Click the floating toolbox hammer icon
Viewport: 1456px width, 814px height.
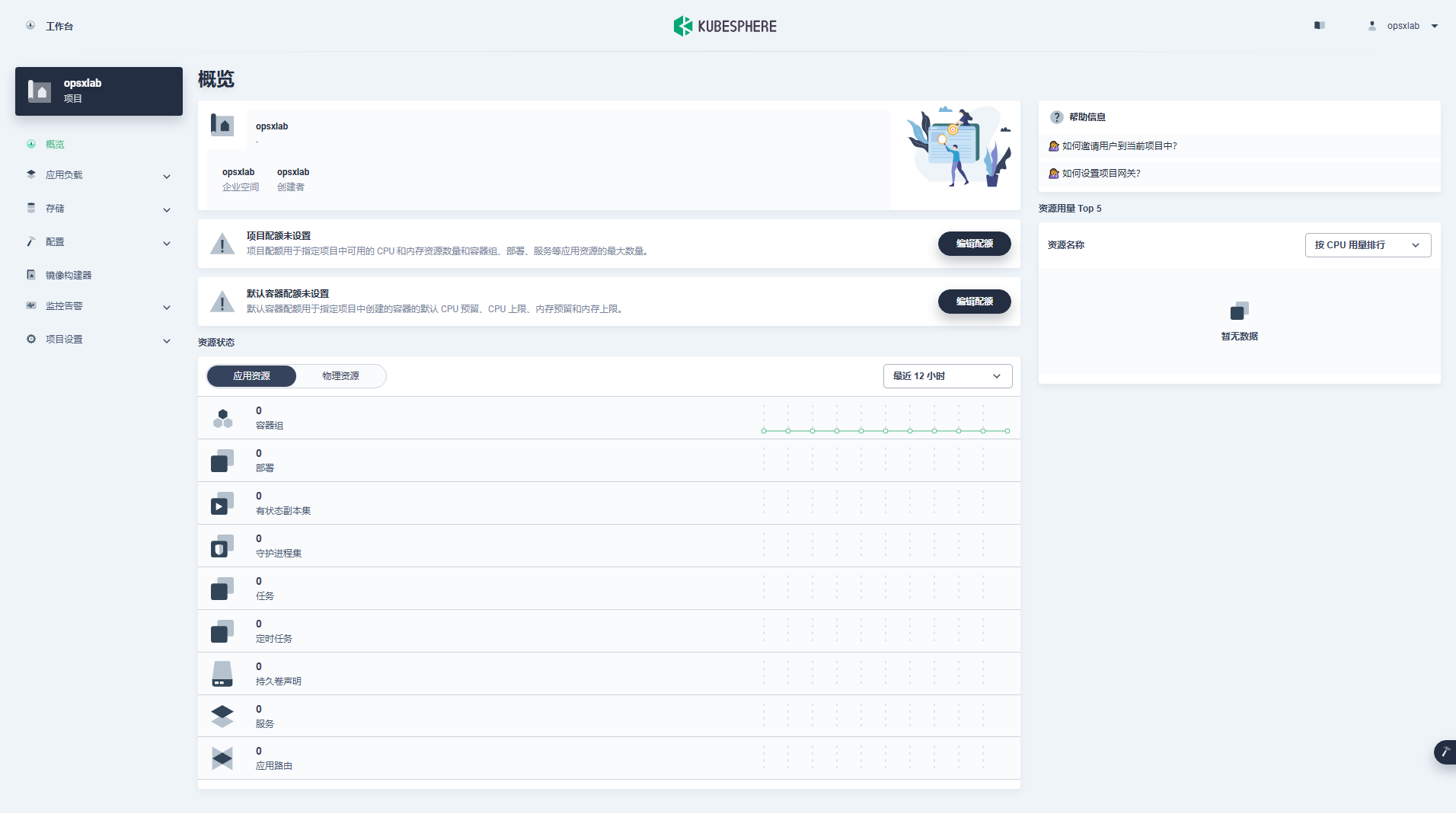coord(1445,752)
